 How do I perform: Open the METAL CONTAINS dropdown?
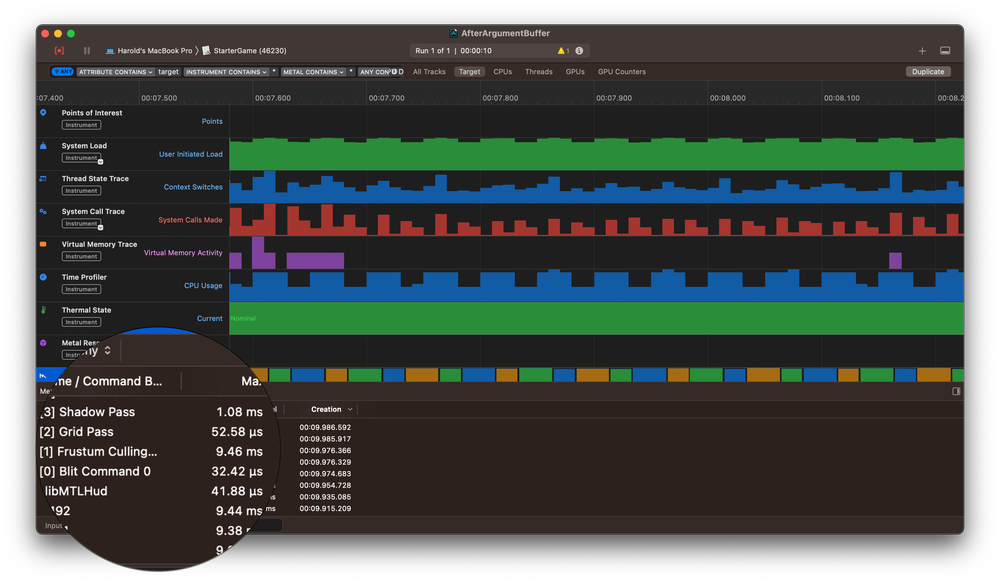pos(313,71)
